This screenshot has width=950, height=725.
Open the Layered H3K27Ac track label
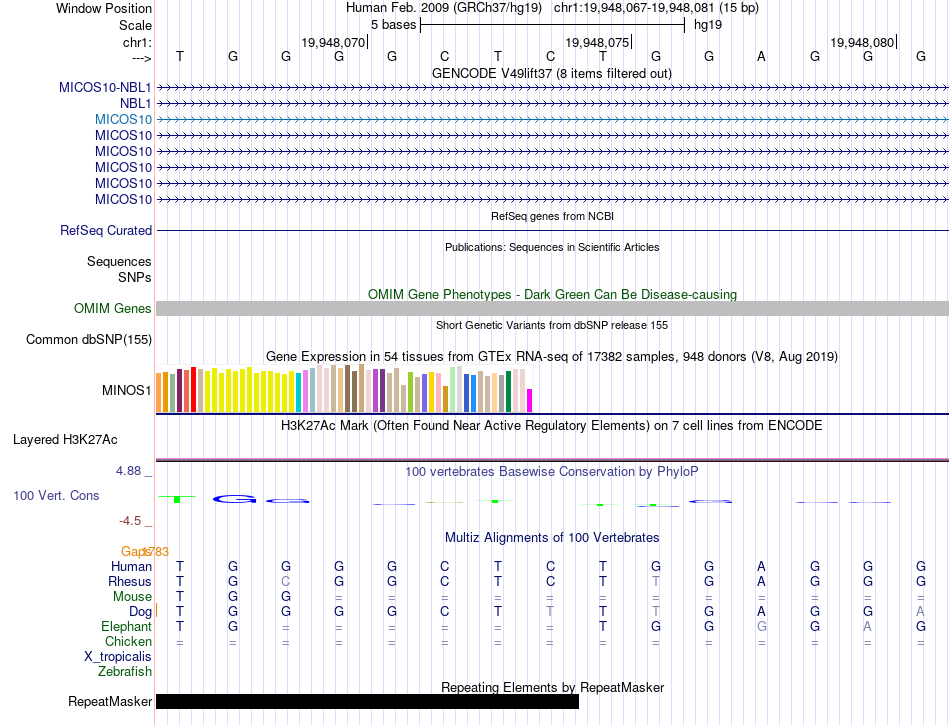tap(65, 439)
